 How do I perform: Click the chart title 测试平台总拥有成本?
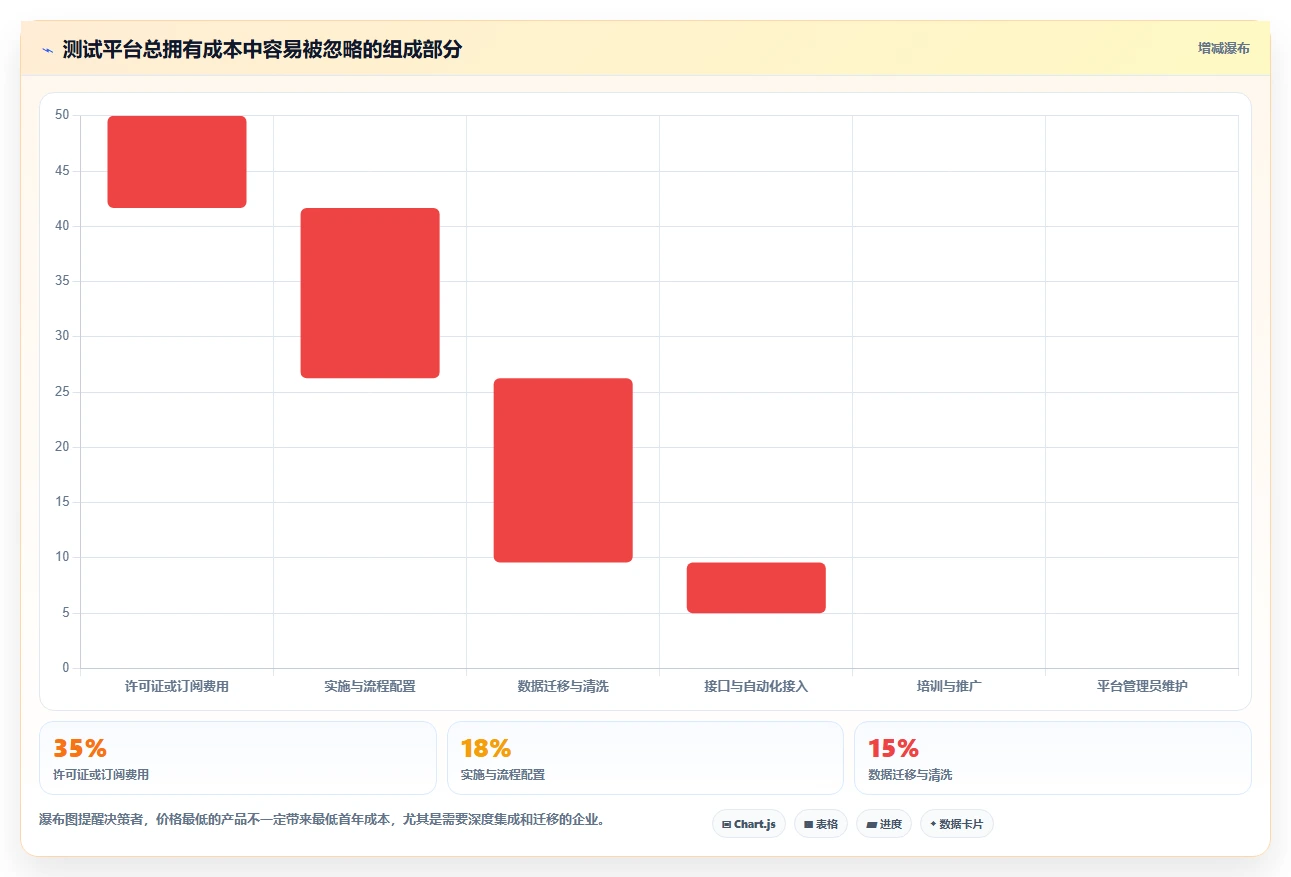click(x=262, y=49)
